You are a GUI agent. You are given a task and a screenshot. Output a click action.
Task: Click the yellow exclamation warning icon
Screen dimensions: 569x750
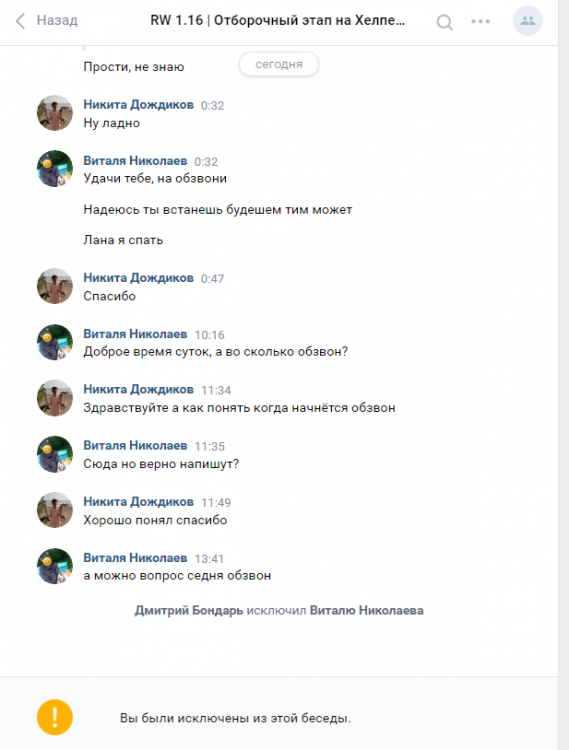coord(55,717)
